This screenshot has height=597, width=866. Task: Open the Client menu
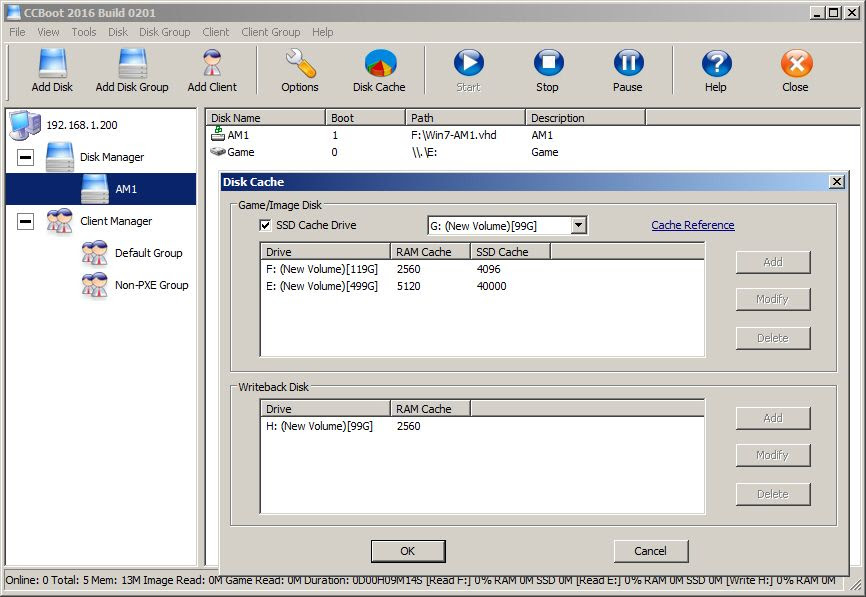[215, 32]
